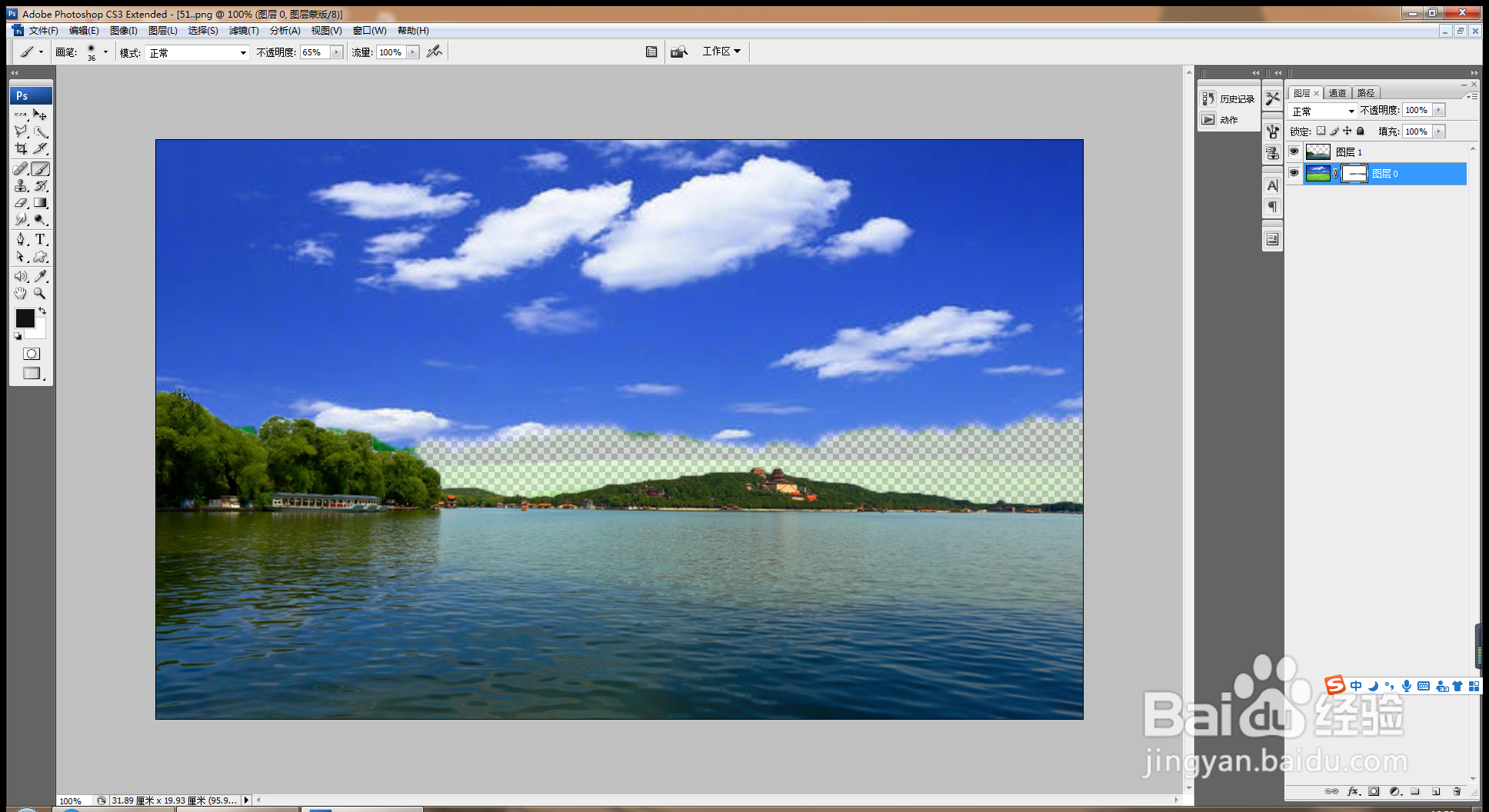Select the History Brush tool
The width and height of the screenshot is (1489, 812).
[x=40, y=186]
